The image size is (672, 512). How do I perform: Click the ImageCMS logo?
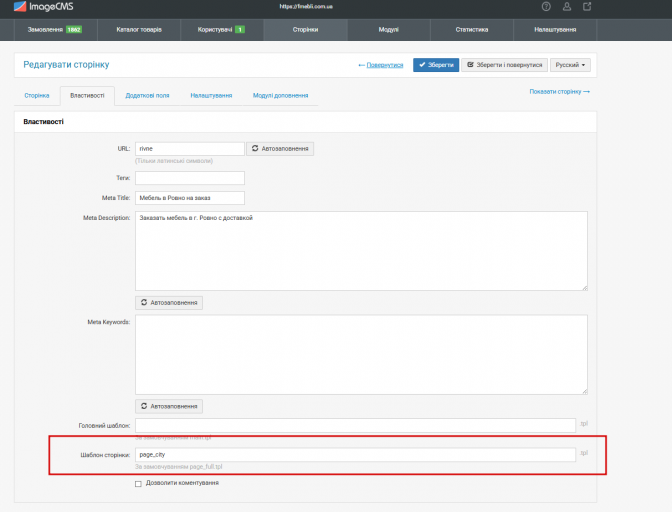[43, 6]
